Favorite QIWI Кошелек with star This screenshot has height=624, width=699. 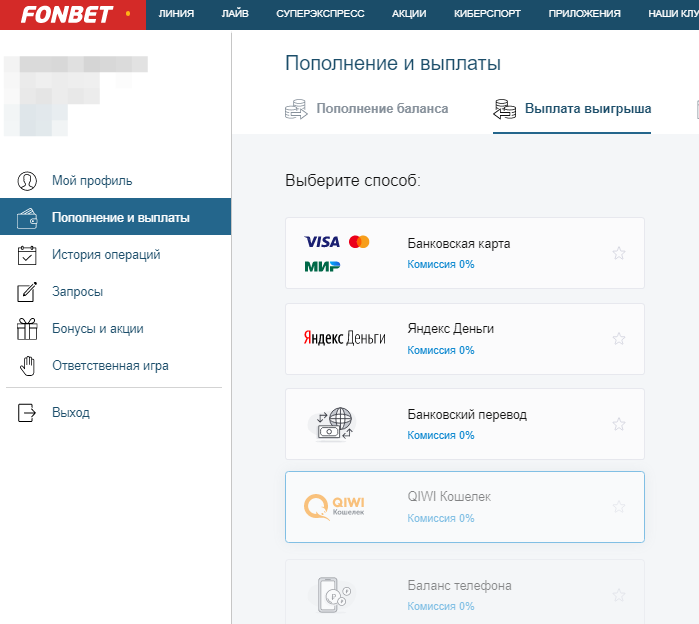tap(619, 507)
